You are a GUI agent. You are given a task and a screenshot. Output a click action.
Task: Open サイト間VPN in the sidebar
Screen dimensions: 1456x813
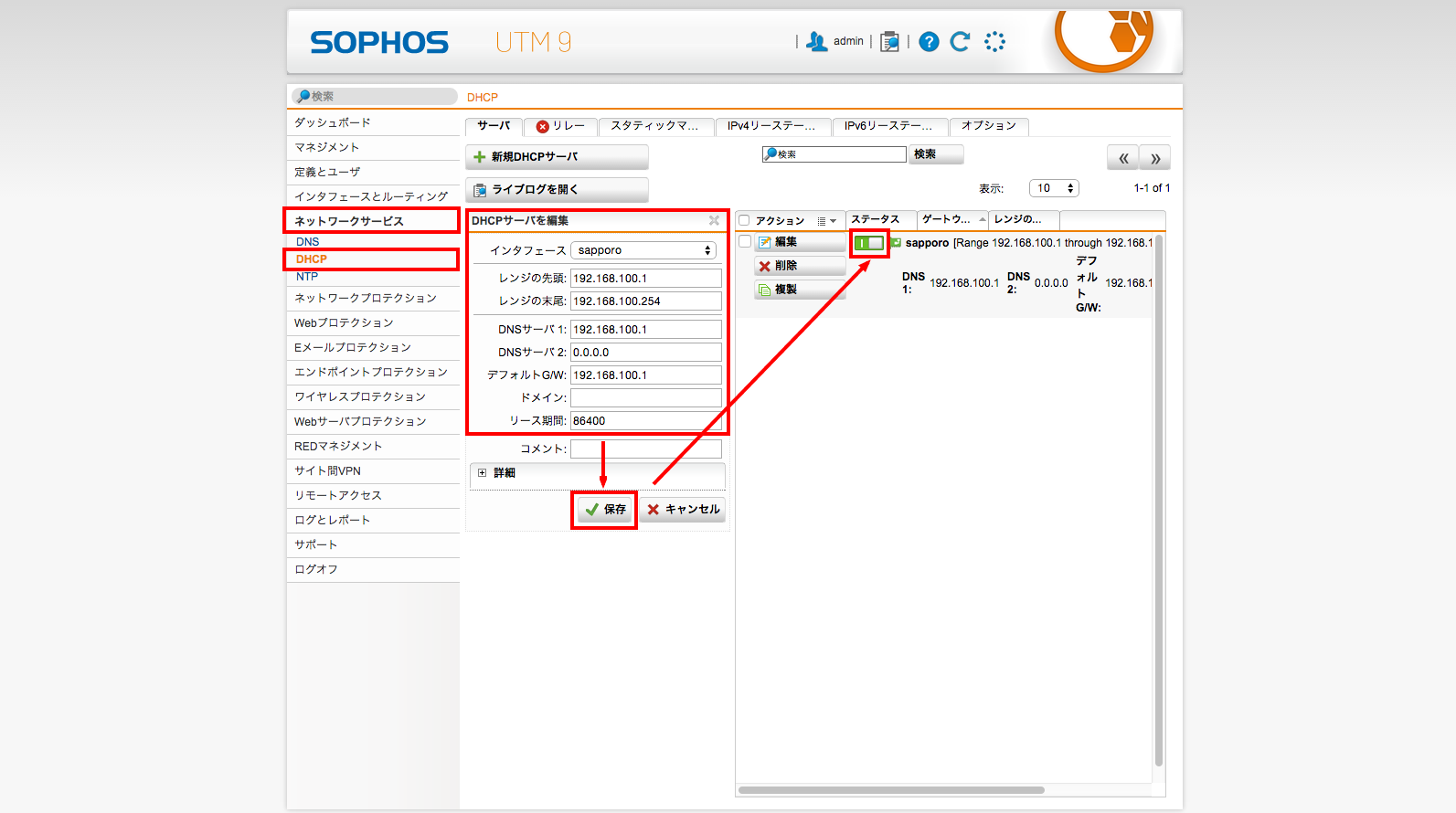(373, 470)
